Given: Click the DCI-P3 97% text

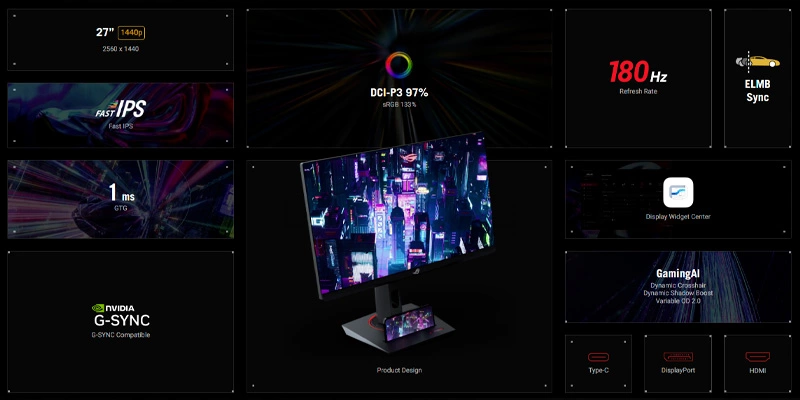Looking at the screenshot, I should pyautogui.click(x=399, y=93).
